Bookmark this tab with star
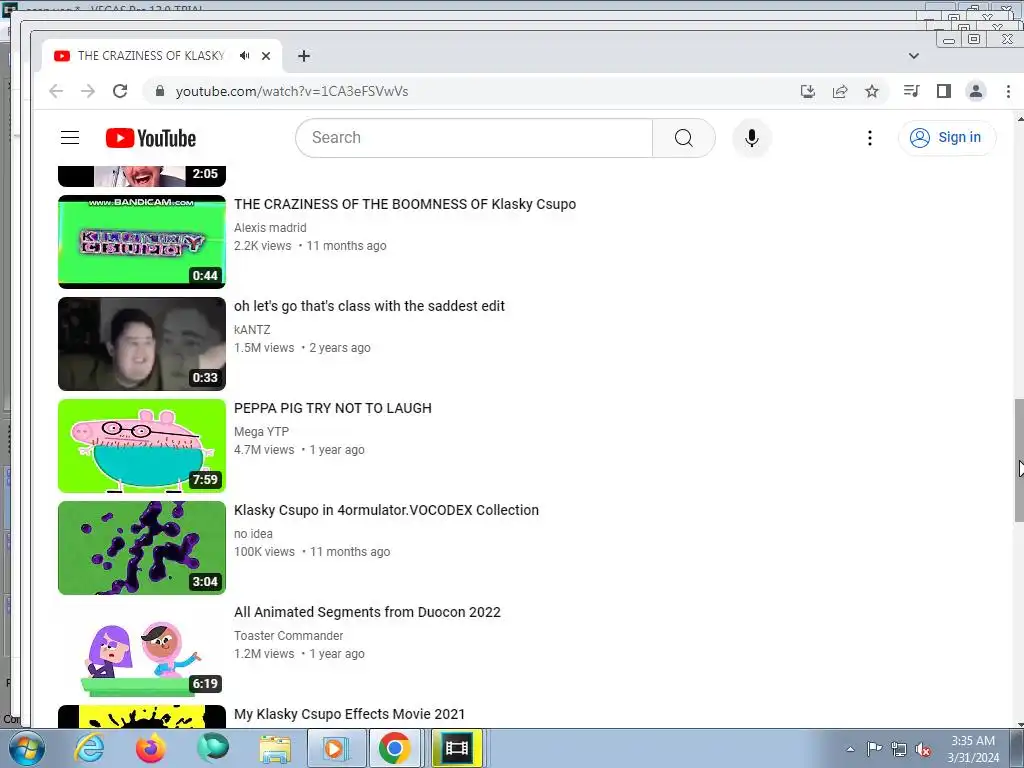The height and width of the screenshot is (768, 1024). pos(872,91)
